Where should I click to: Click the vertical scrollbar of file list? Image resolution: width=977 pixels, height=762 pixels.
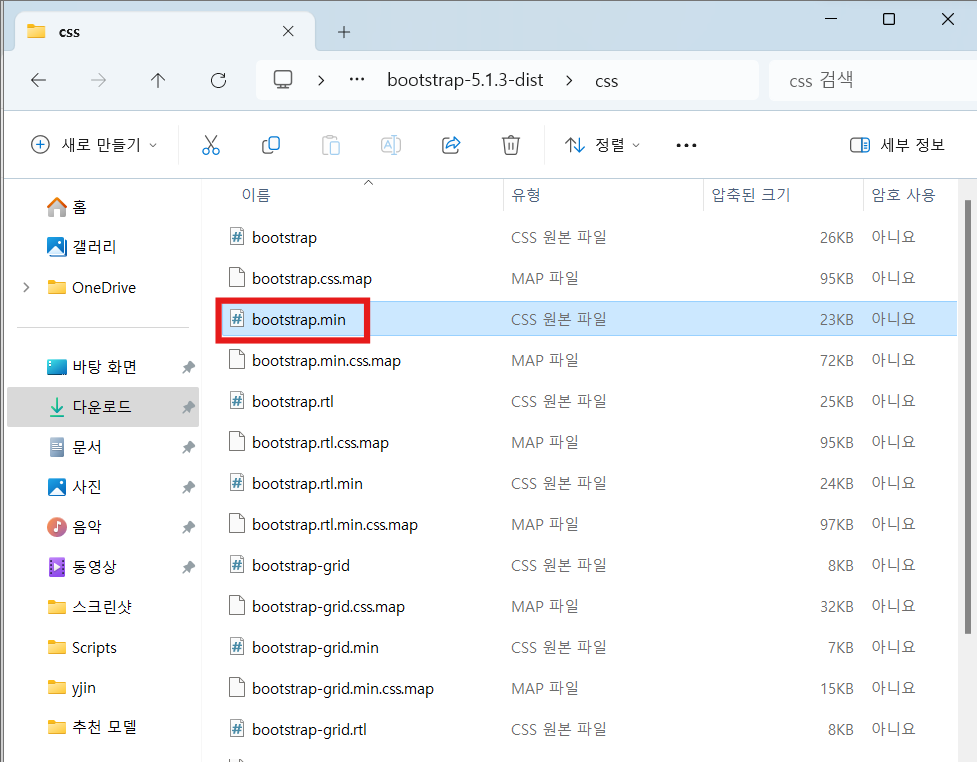click(x=967, y=416)
